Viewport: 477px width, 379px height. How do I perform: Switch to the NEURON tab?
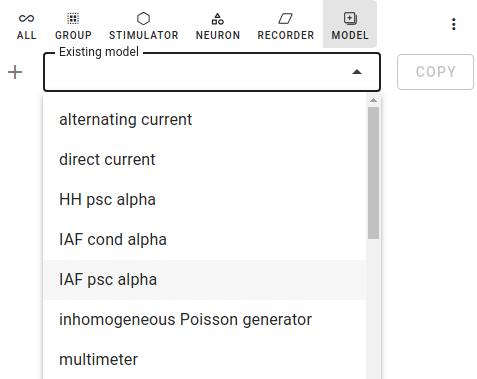(x=218, y=25)
